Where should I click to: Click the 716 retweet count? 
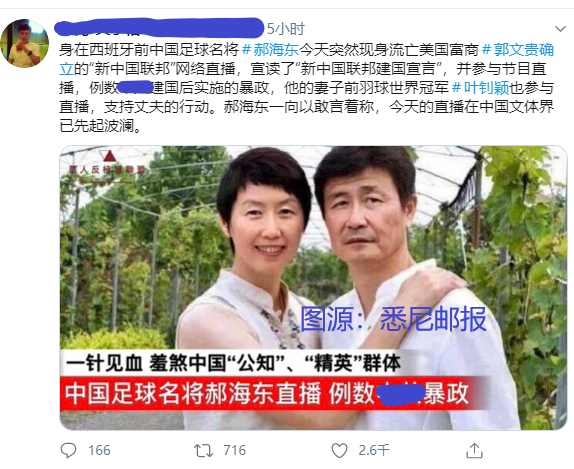point(235,450)
